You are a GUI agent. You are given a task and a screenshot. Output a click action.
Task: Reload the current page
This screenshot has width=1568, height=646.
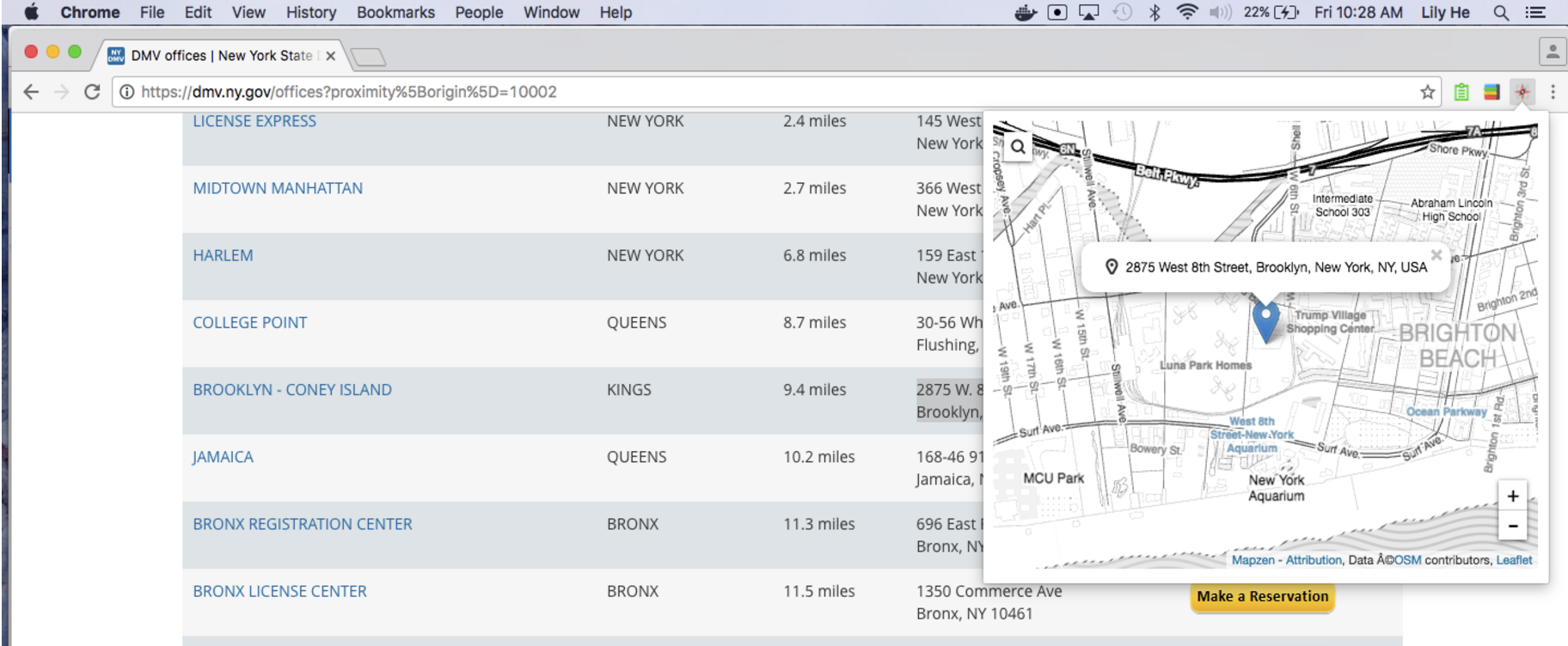pos(92,92)
